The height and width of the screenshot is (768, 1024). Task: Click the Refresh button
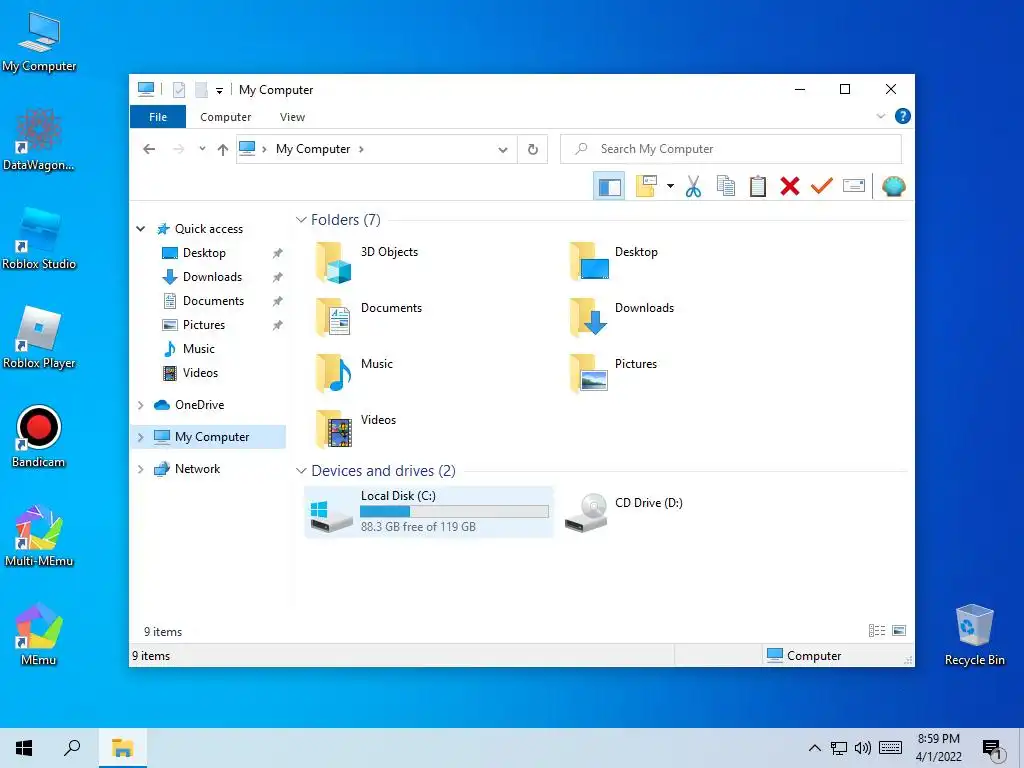533,150
